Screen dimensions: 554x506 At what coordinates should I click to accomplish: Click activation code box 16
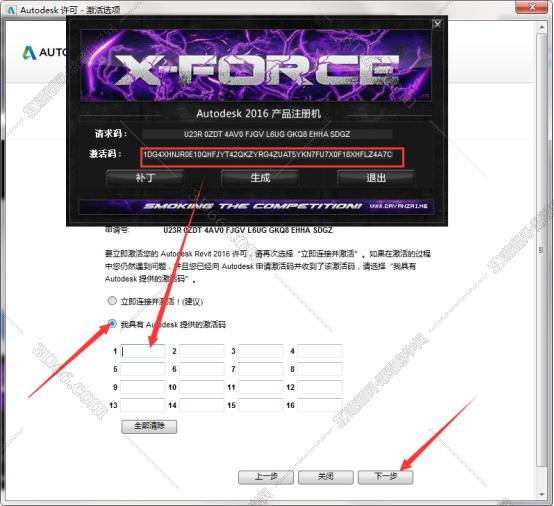[320, 405]
